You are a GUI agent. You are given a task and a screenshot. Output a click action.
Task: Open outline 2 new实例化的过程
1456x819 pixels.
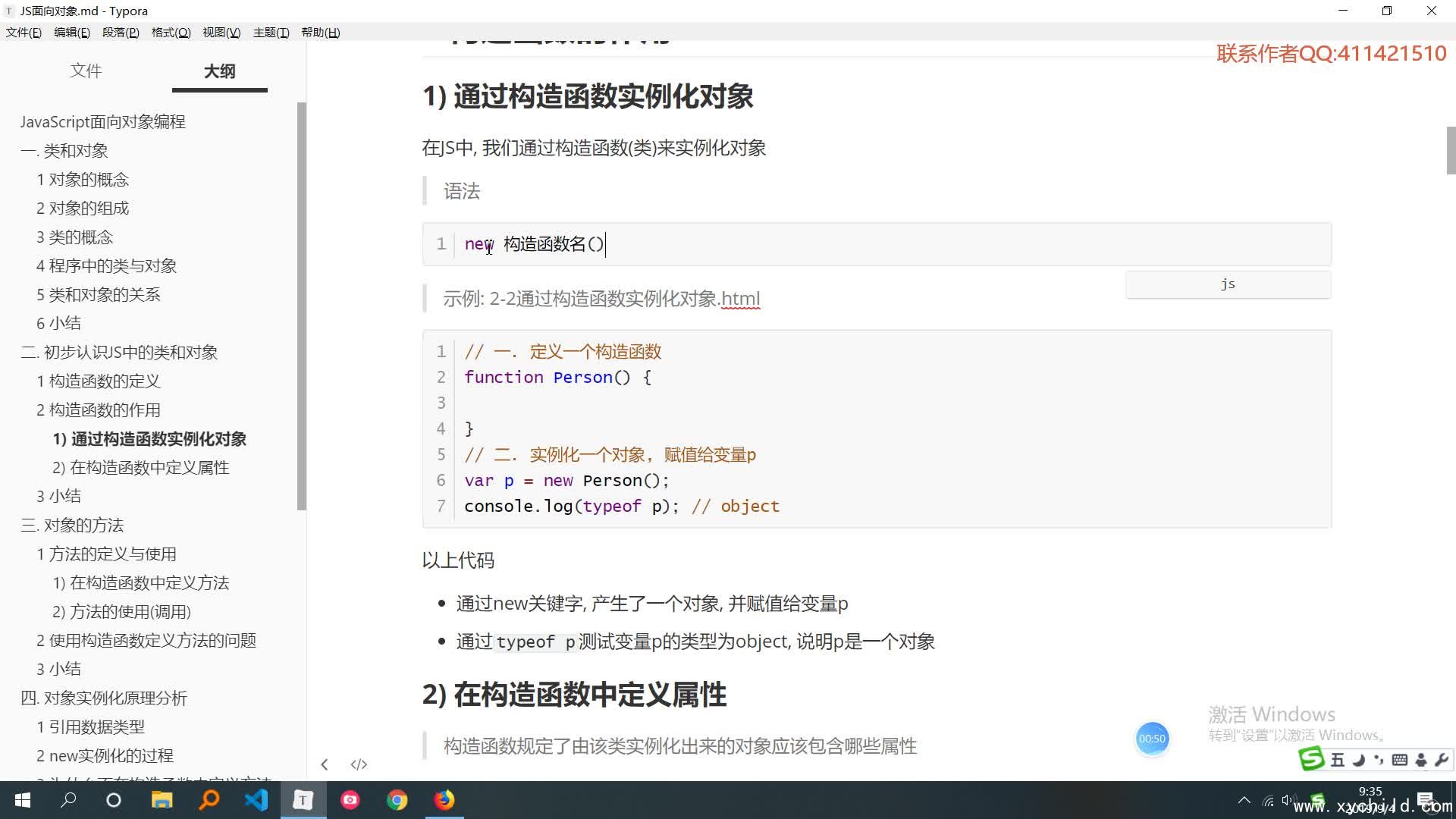pyautogui.click(x=105, y=756)
